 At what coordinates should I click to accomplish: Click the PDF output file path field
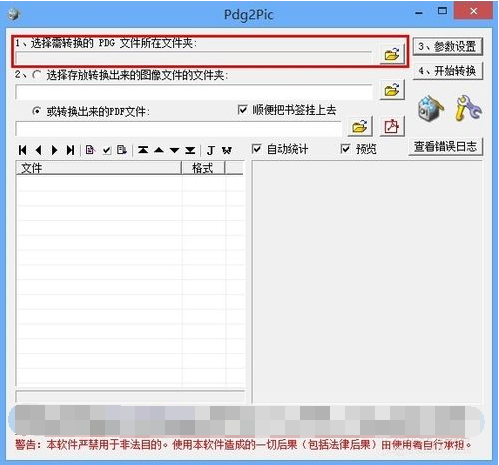[178, 128]
